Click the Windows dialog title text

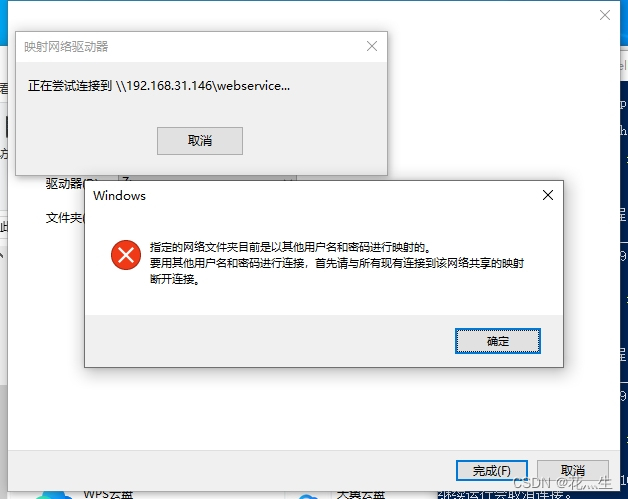point(119,196)
